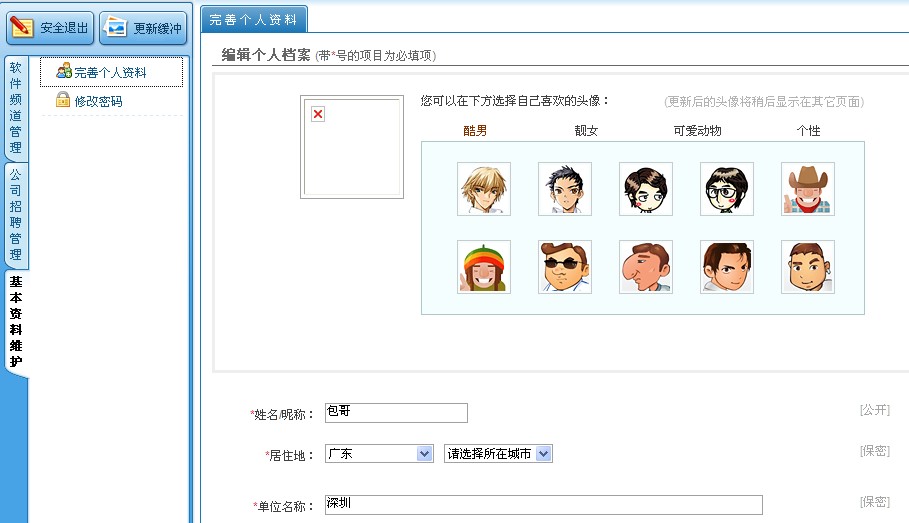Choose the 可爱动物 avatar category
The image size is (909, 523).
click(697, 130)
